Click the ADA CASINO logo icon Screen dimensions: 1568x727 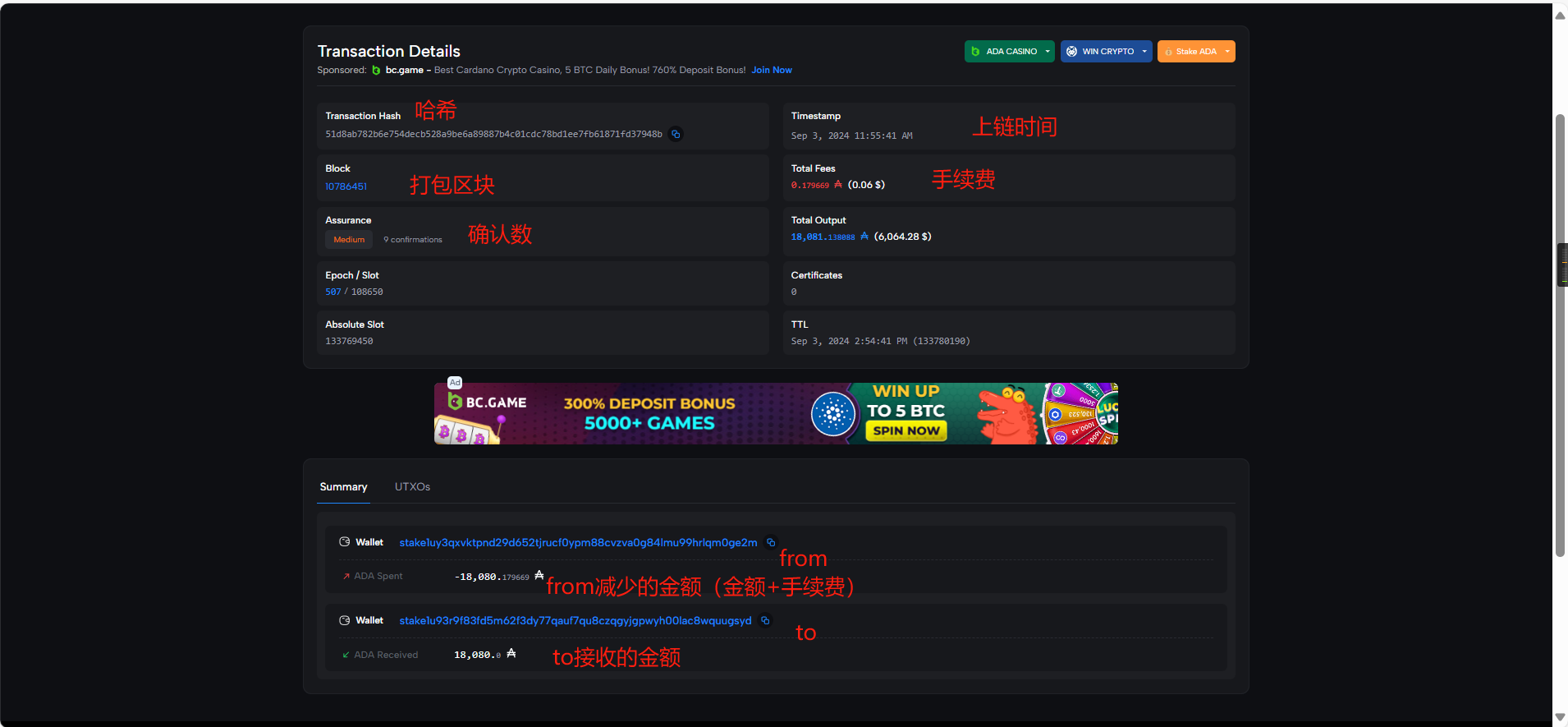click(975, 51)
